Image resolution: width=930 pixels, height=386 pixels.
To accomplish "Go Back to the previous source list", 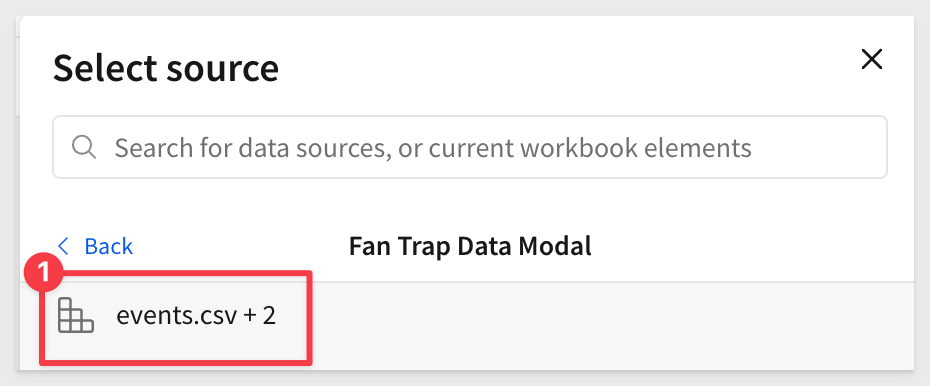I will 95,245.
